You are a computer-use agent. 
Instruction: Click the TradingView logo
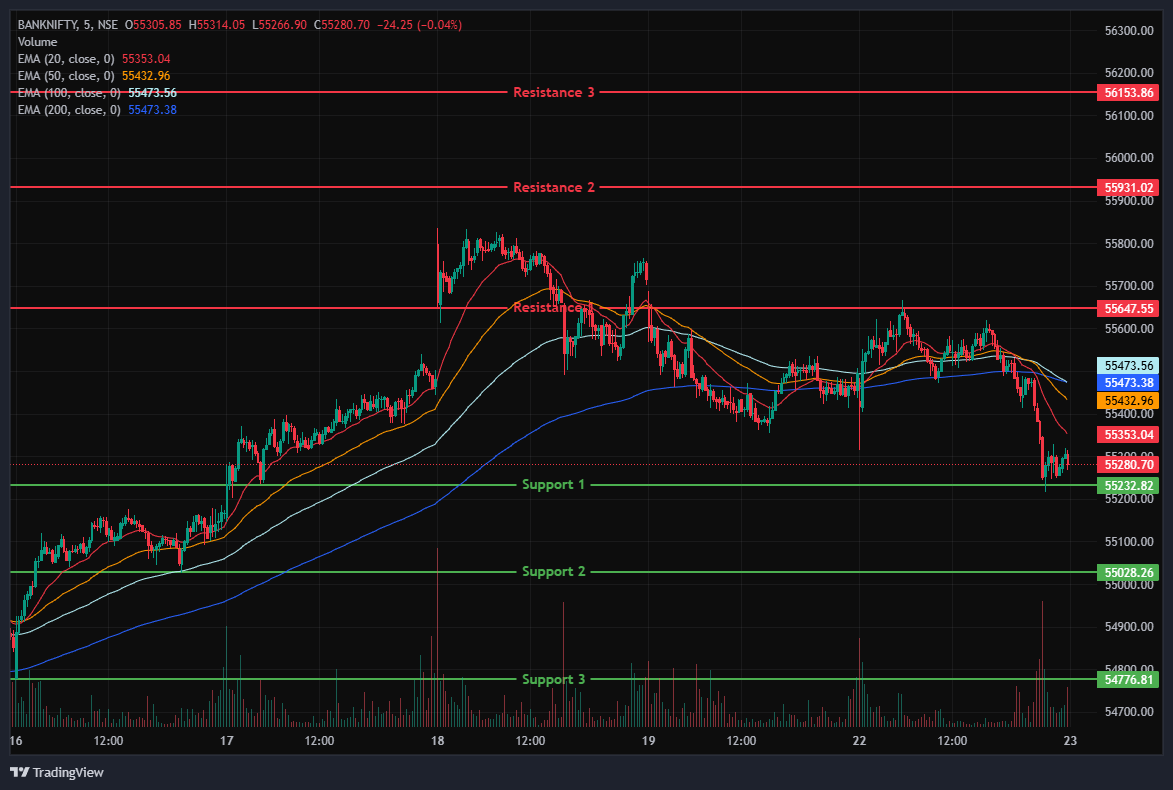click(57, 772)
